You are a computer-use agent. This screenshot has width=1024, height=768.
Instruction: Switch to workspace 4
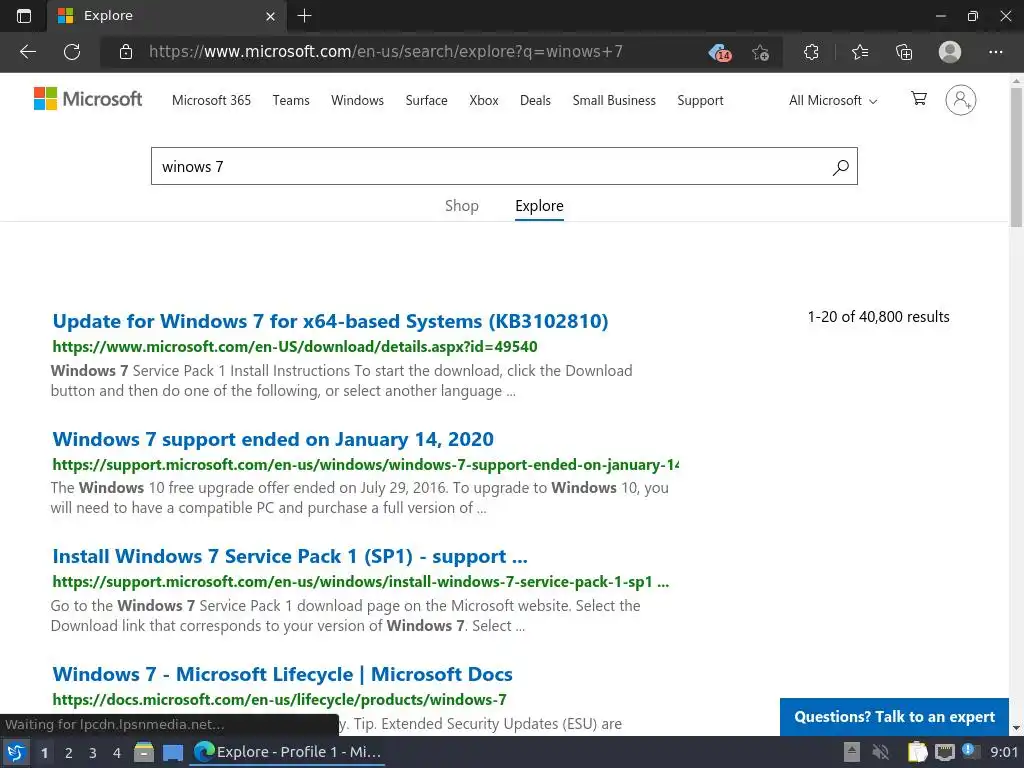tap(117, 753)
